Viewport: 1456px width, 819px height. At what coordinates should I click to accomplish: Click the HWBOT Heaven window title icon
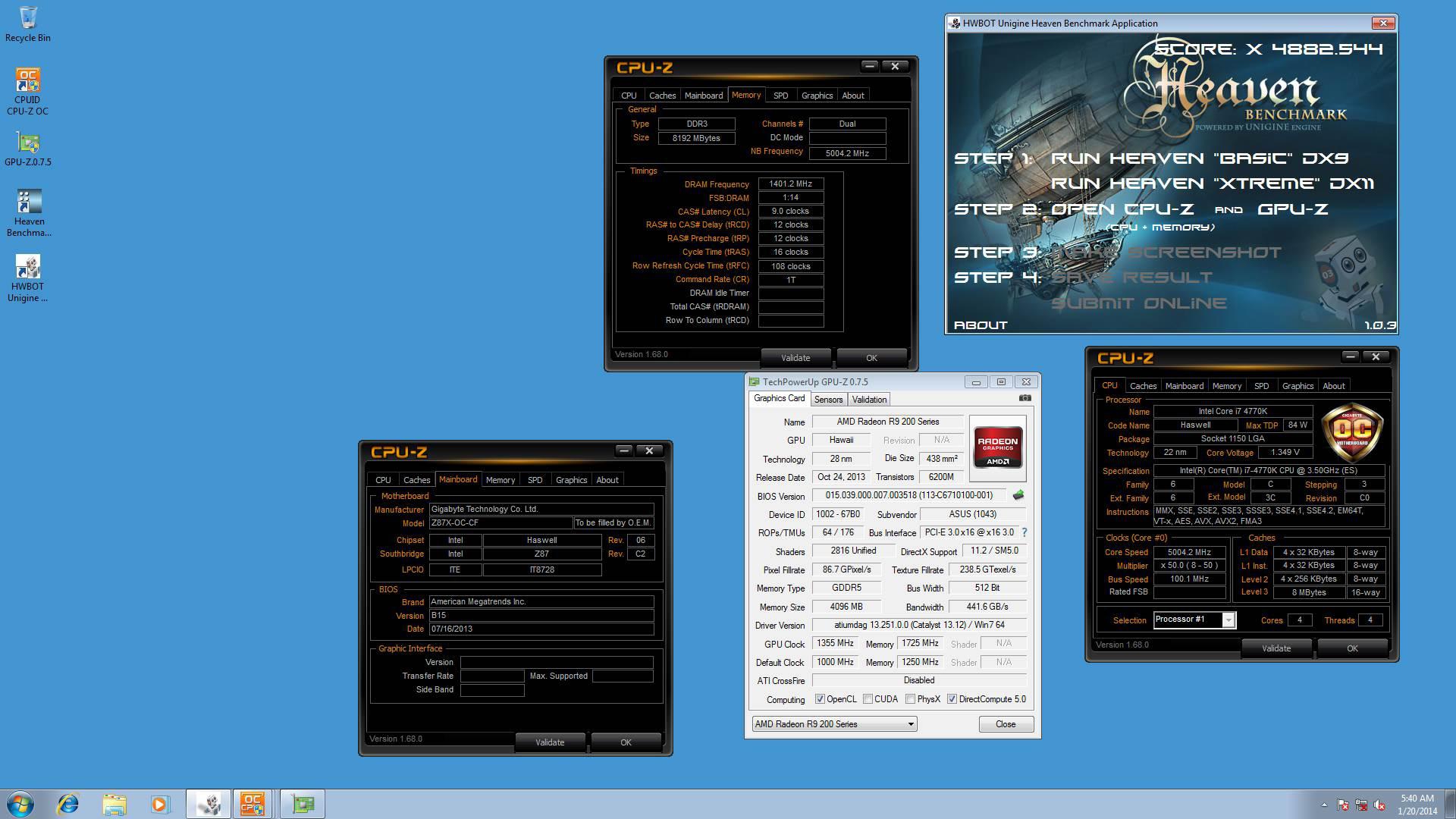point(955,24)
